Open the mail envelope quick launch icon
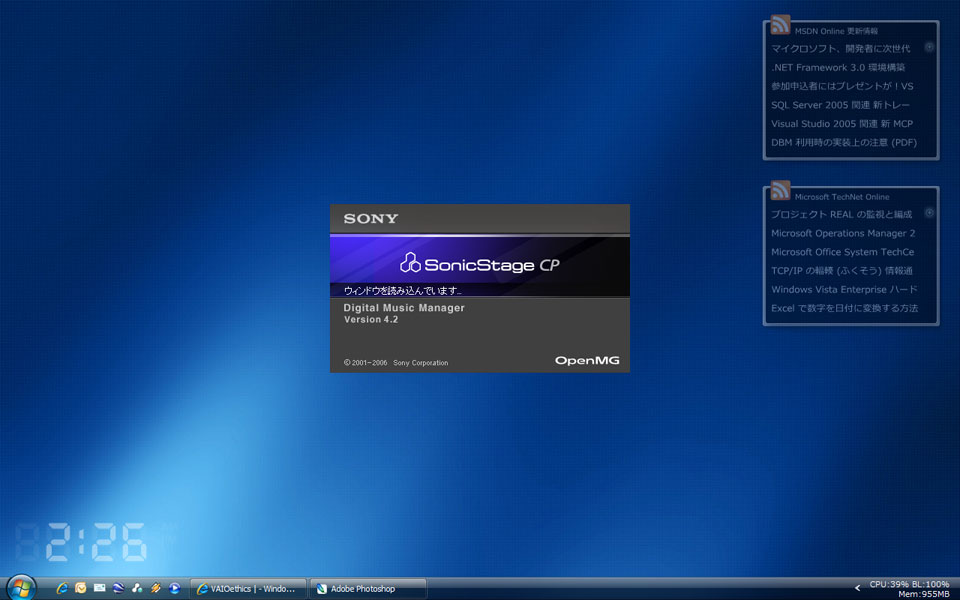960x600 pixels. 99,588
